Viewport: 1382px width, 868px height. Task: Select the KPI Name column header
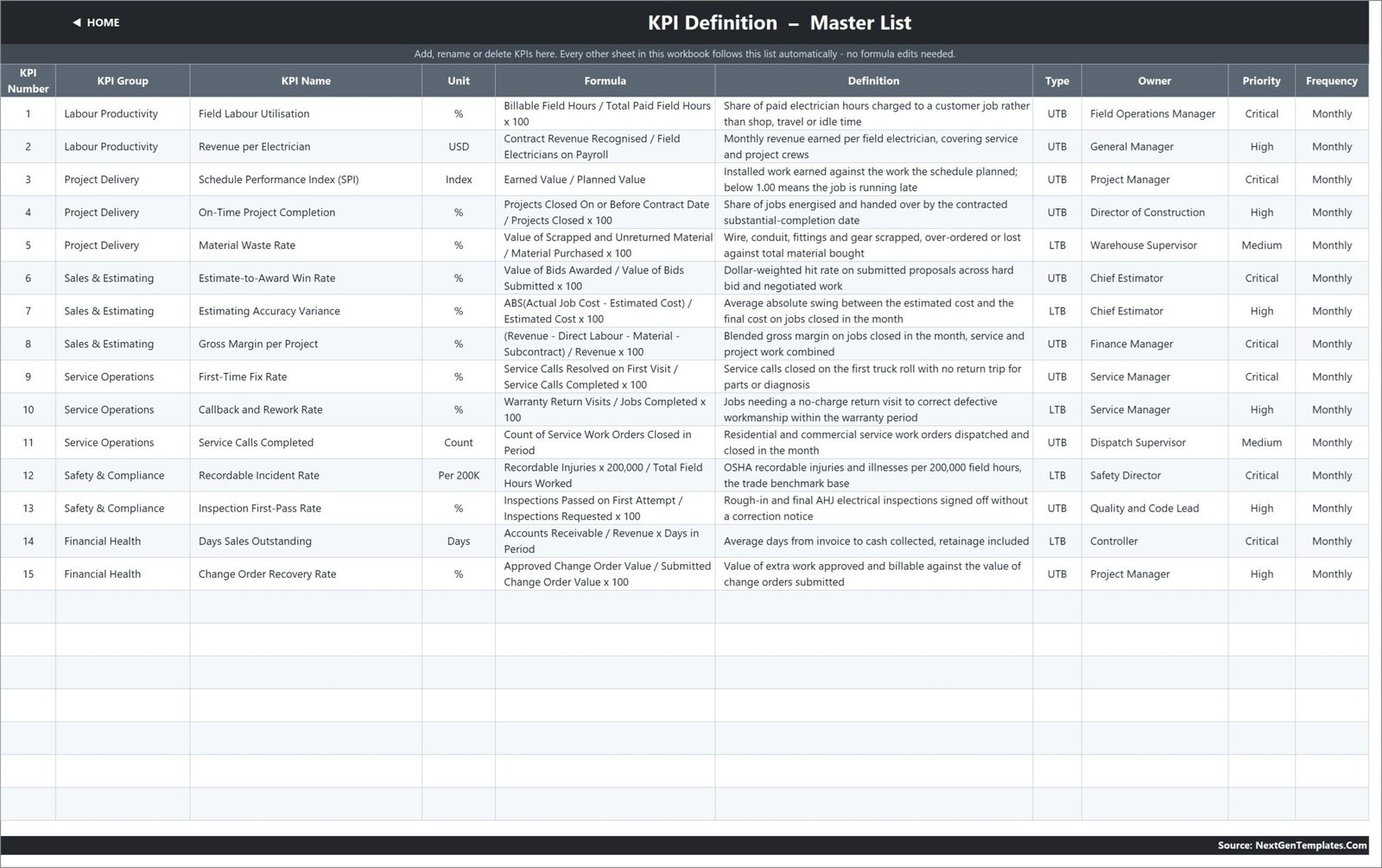(306, 80)
